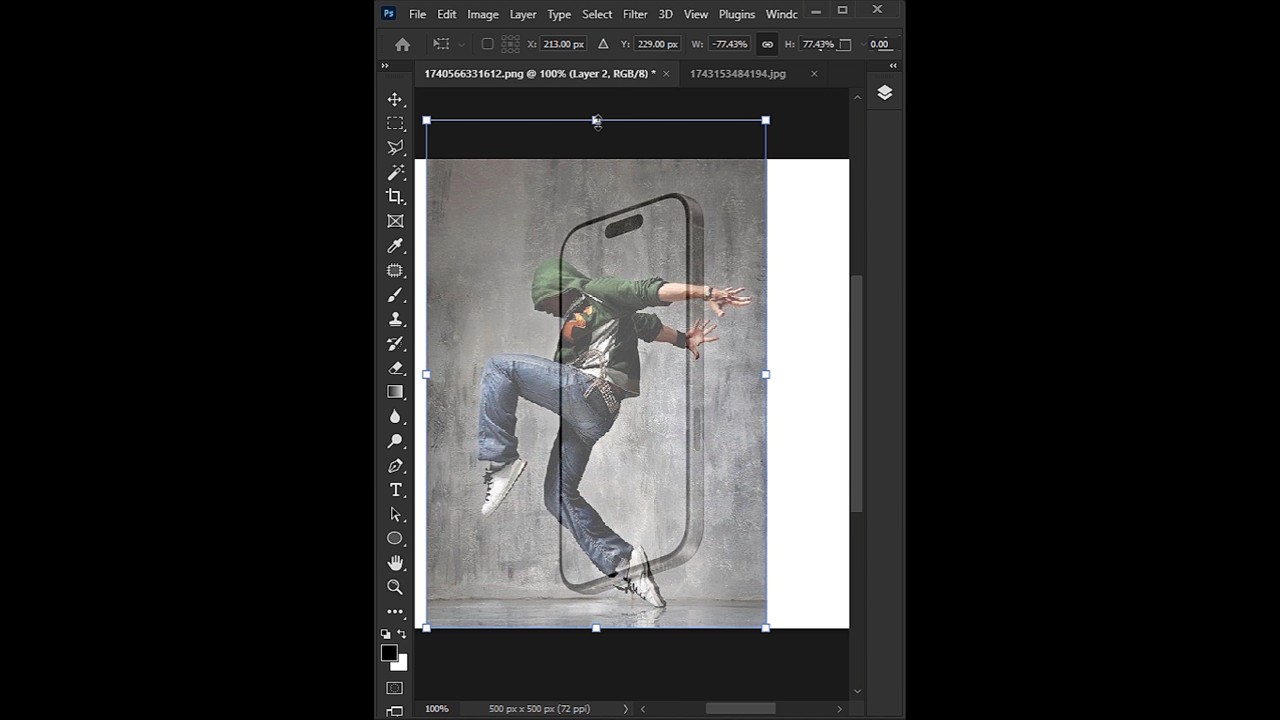Open the Filter menu

tap(635, 14)
